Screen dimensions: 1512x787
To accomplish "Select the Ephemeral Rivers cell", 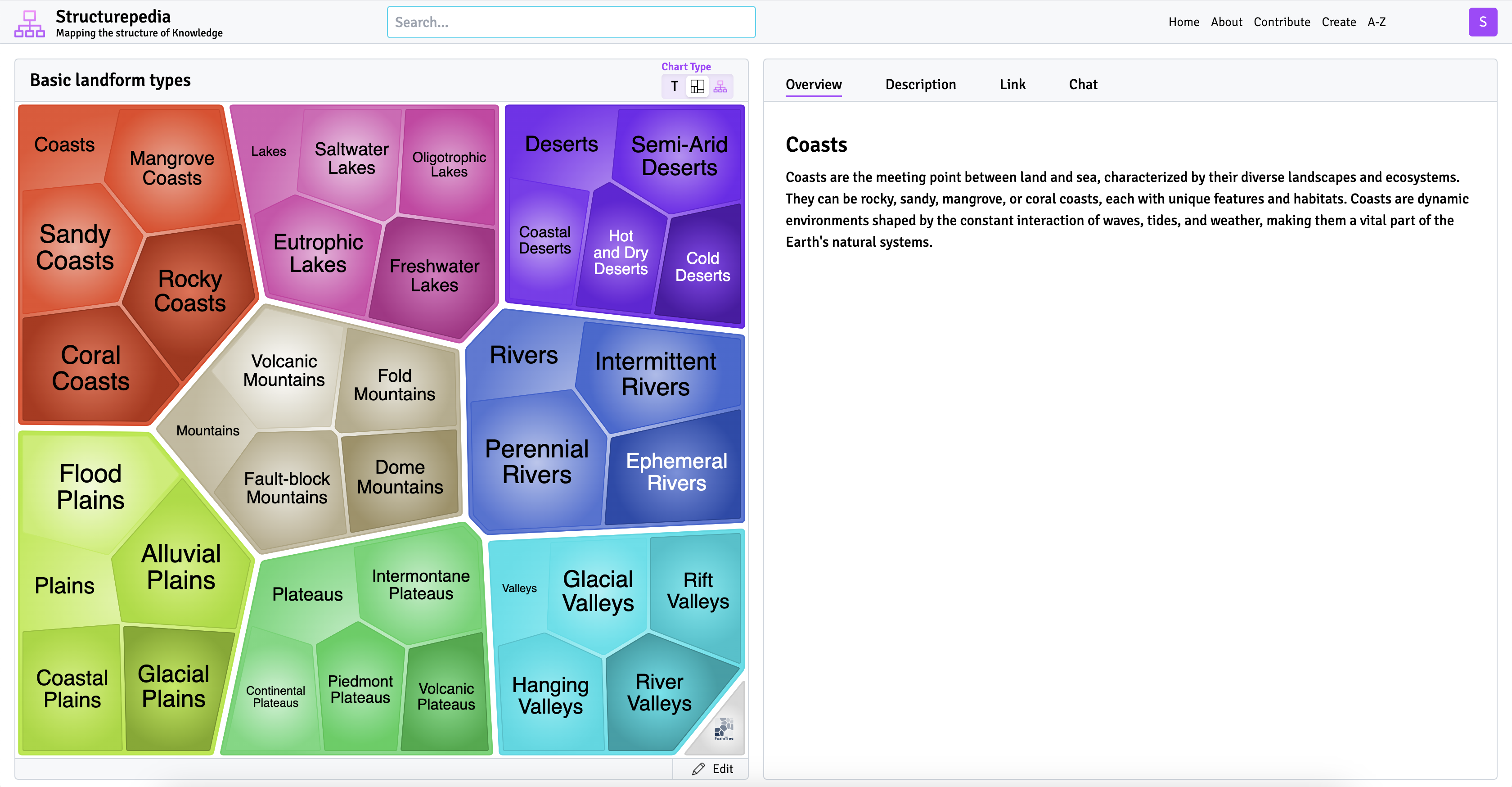I will click(x=676, y=471).
